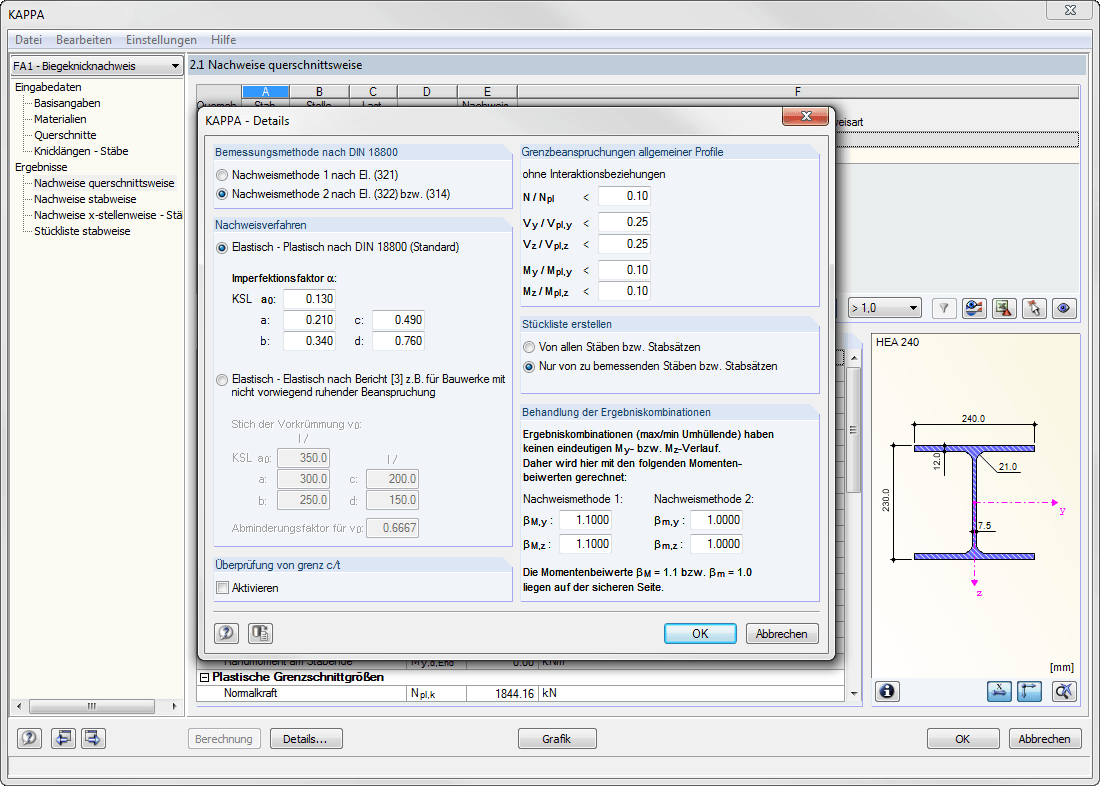The width and height of the screenshot is (1100, 786).
Task: Click the results table scroll down arrow
Action: pos(854,693)
